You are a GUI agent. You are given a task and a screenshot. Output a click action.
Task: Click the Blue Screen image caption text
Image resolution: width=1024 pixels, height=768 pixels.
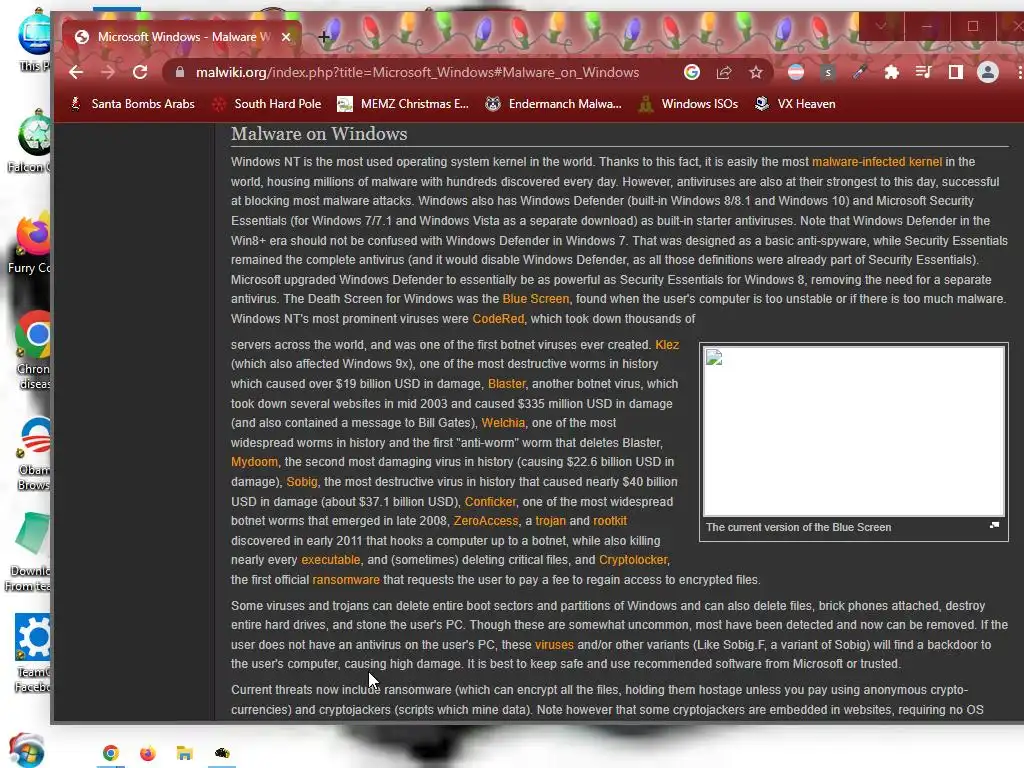798,527
